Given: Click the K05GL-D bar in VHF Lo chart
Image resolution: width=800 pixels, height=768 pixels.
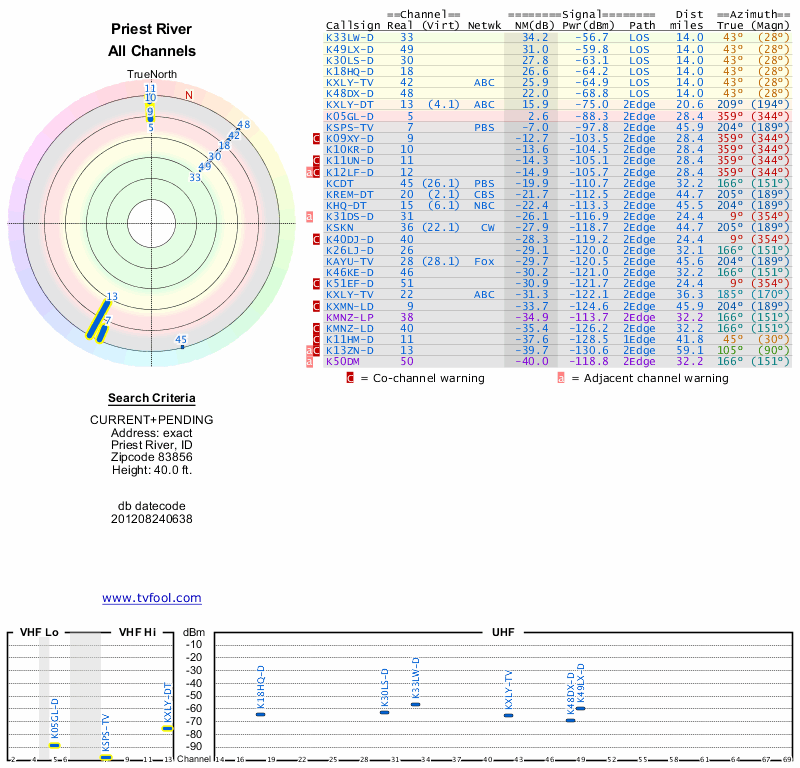Looking at the screenshot, I should coord(55,745).
